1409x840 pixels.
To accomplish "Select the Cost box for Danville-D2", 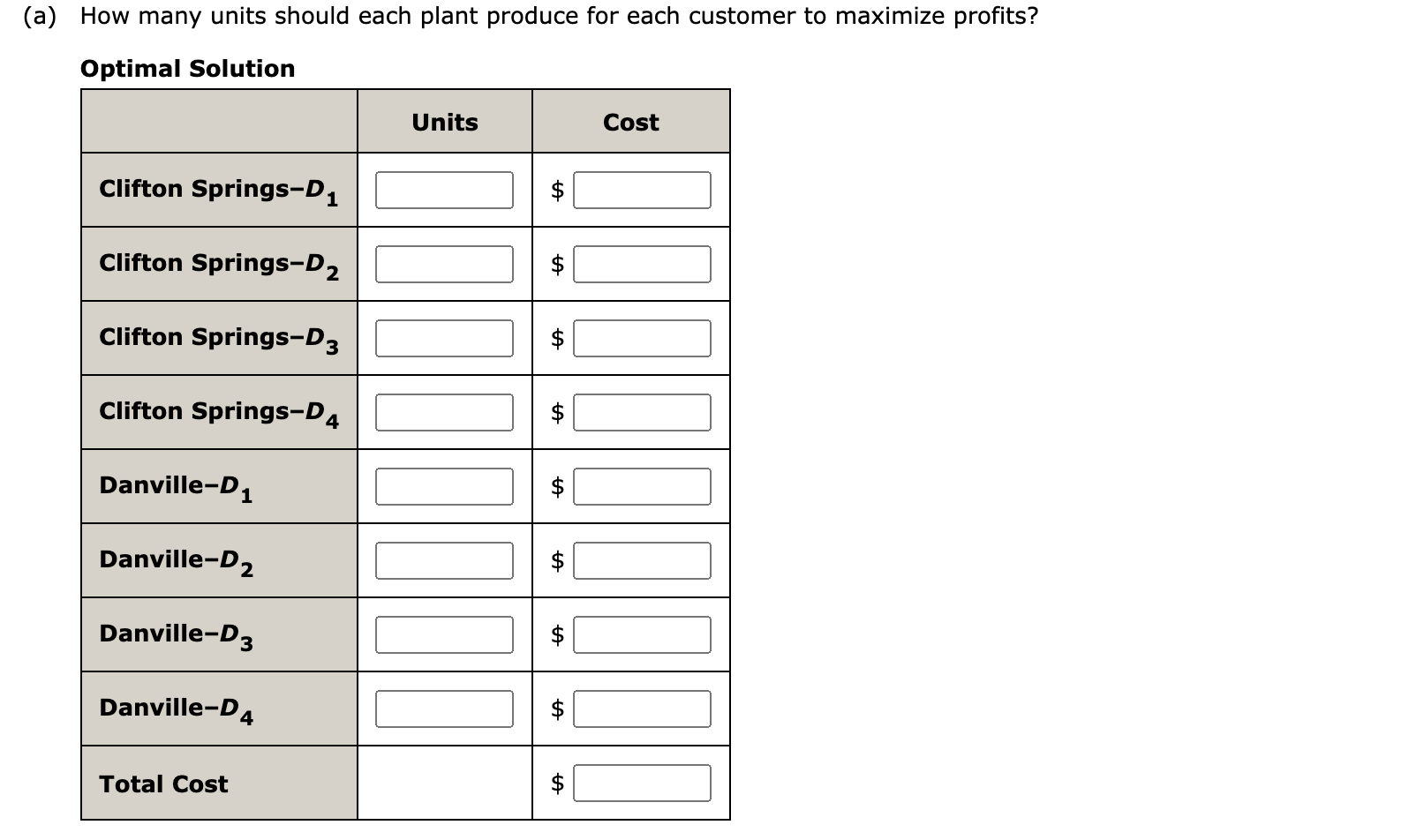I will coord(642,559).
